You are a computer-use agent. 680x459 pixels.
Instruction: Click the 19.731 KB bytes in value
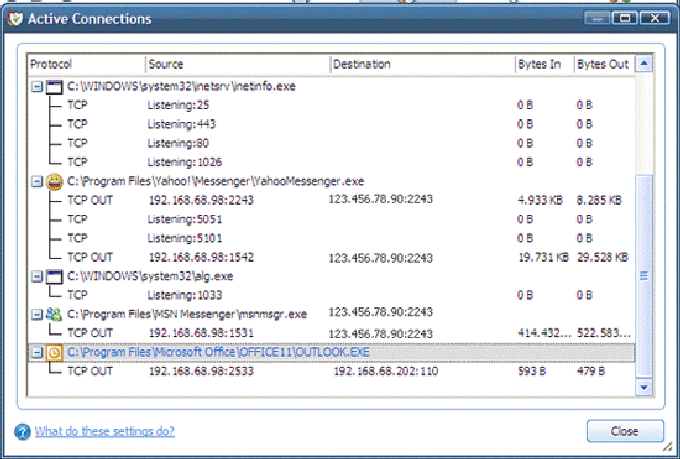click(x=543, y=258)
